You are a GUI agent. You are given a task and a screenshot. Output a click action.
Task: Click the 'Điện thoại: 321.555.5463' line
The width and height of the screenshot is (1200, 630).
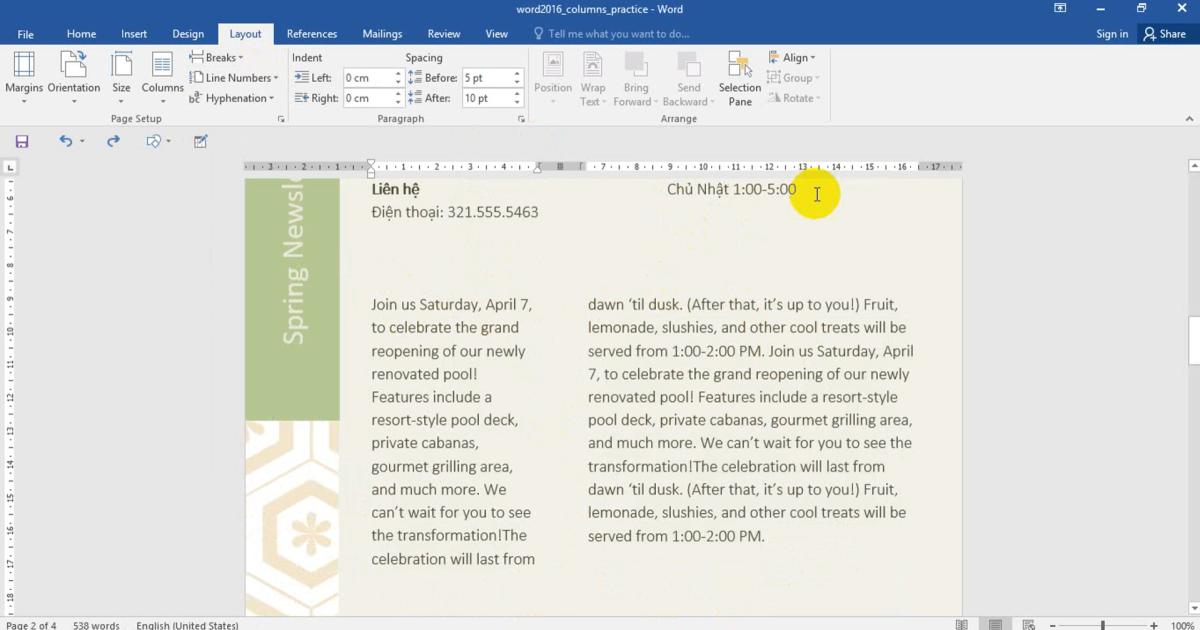[x=455, y=212]
